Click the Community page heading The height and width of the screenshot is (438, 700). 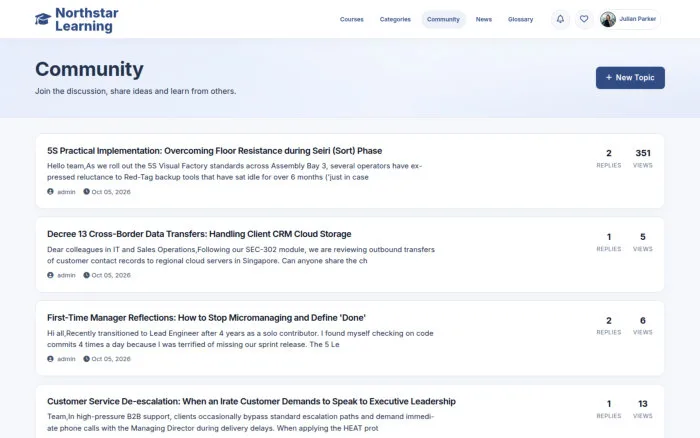(89, 69)
